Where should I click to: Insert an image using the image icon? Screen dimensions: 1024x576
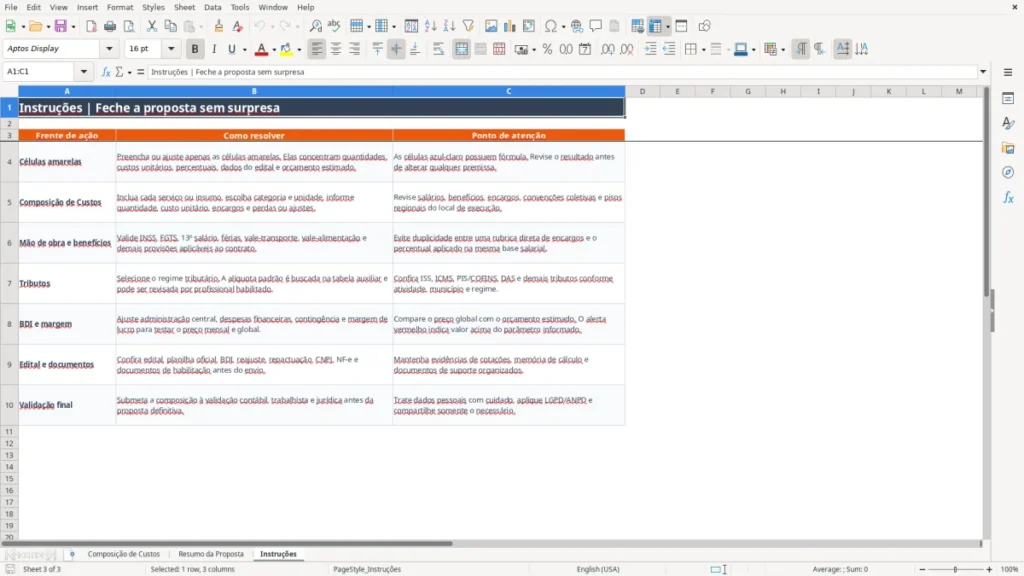[491, 26]
